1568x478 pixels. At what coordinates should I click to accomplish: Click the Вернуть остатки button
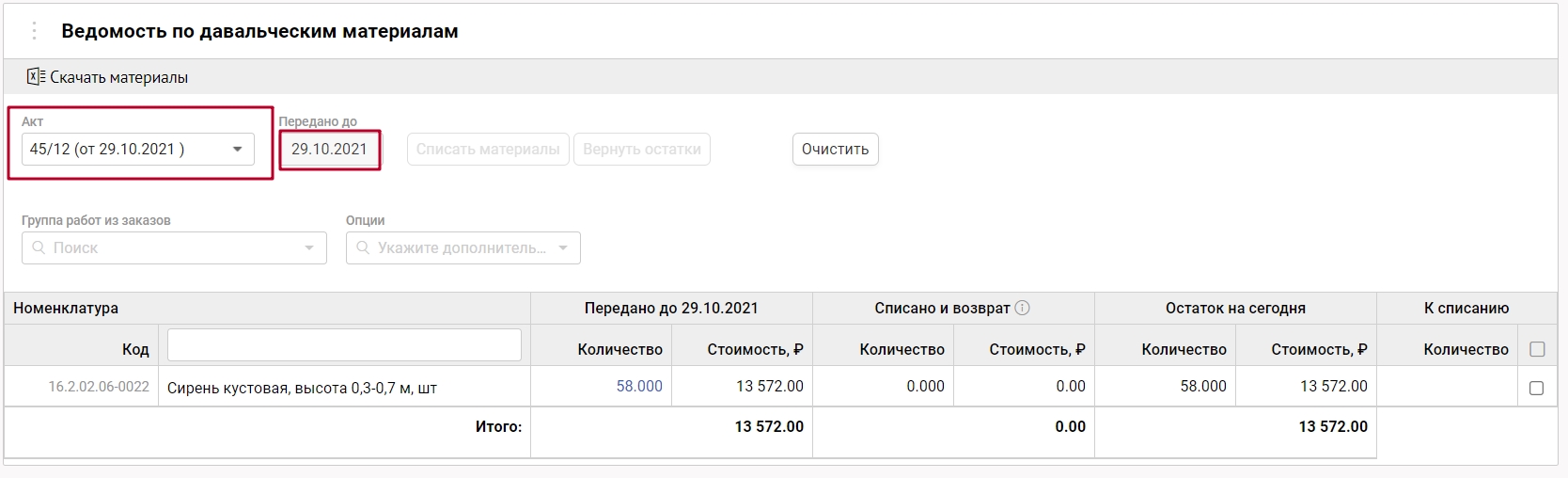[642, 149]
